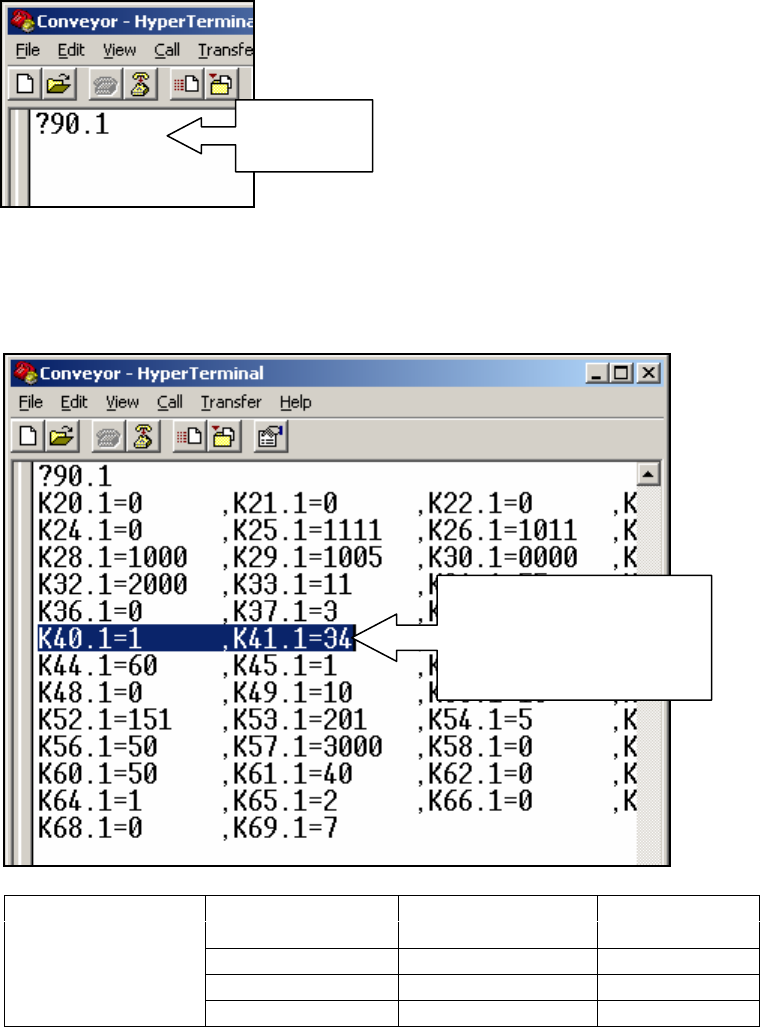Click the K20.1=0 value
The image size is (760, 1027).
[90, 504]
